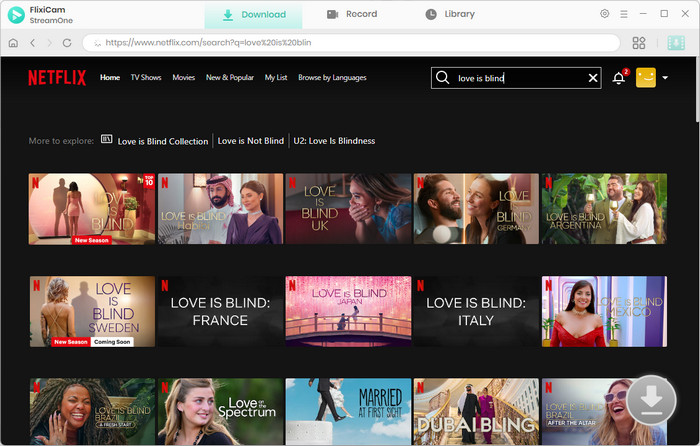Switch to the Record tab
The width and height of the screenshot is (700, 446).
(x=352, y=14)
